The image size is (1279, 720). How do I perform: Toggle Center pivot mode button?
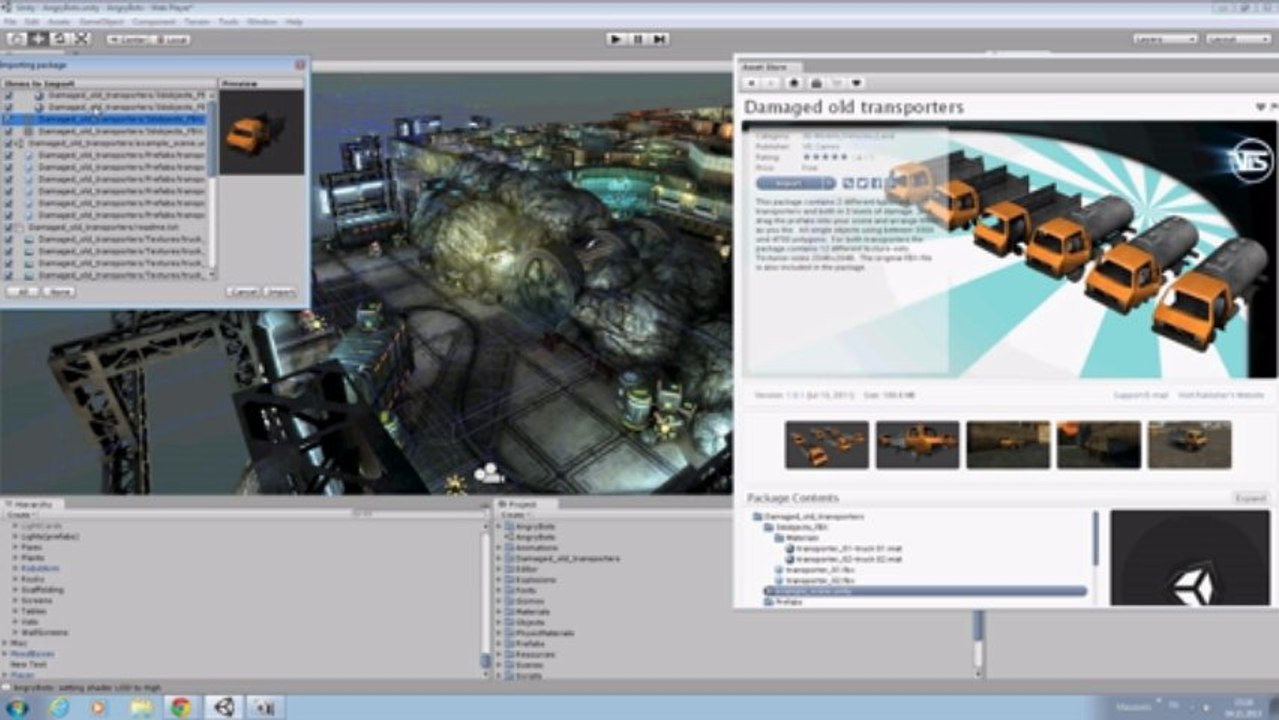tap(131, 39)
